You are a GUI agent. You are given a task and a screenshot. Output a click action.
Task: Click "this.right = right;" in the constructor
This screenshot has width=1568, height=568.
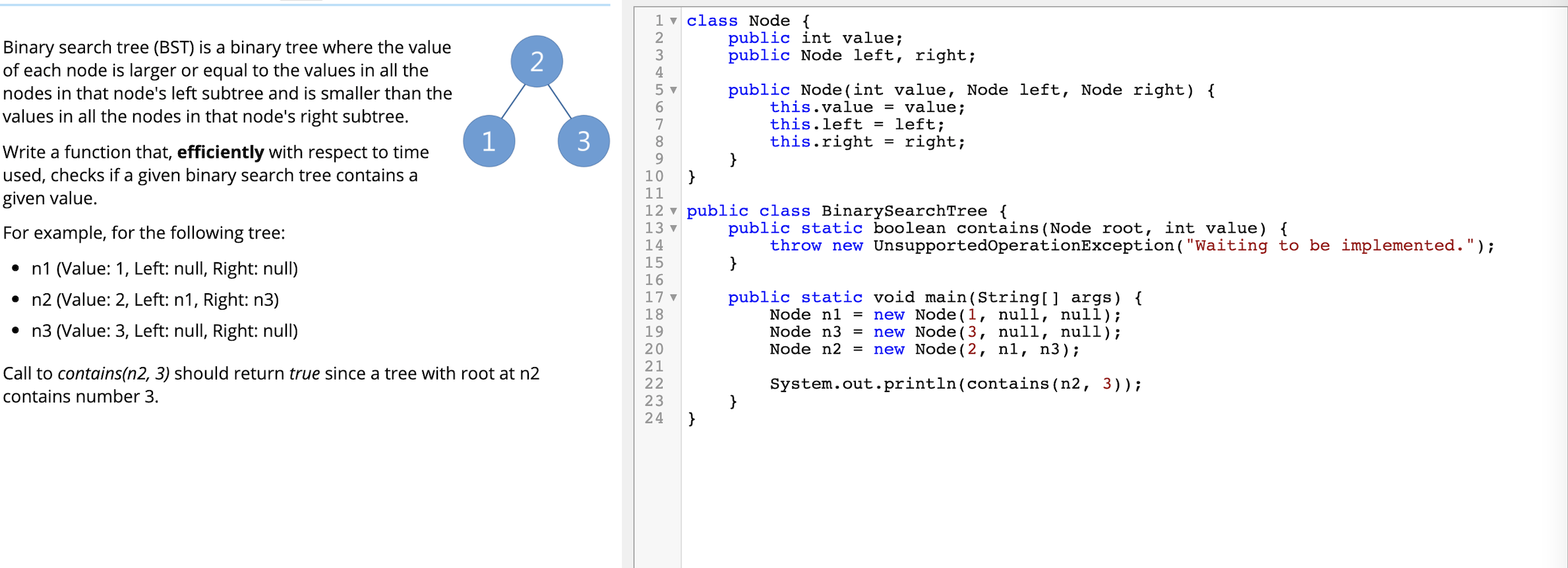pyautogui.click(x=868, y=142)
